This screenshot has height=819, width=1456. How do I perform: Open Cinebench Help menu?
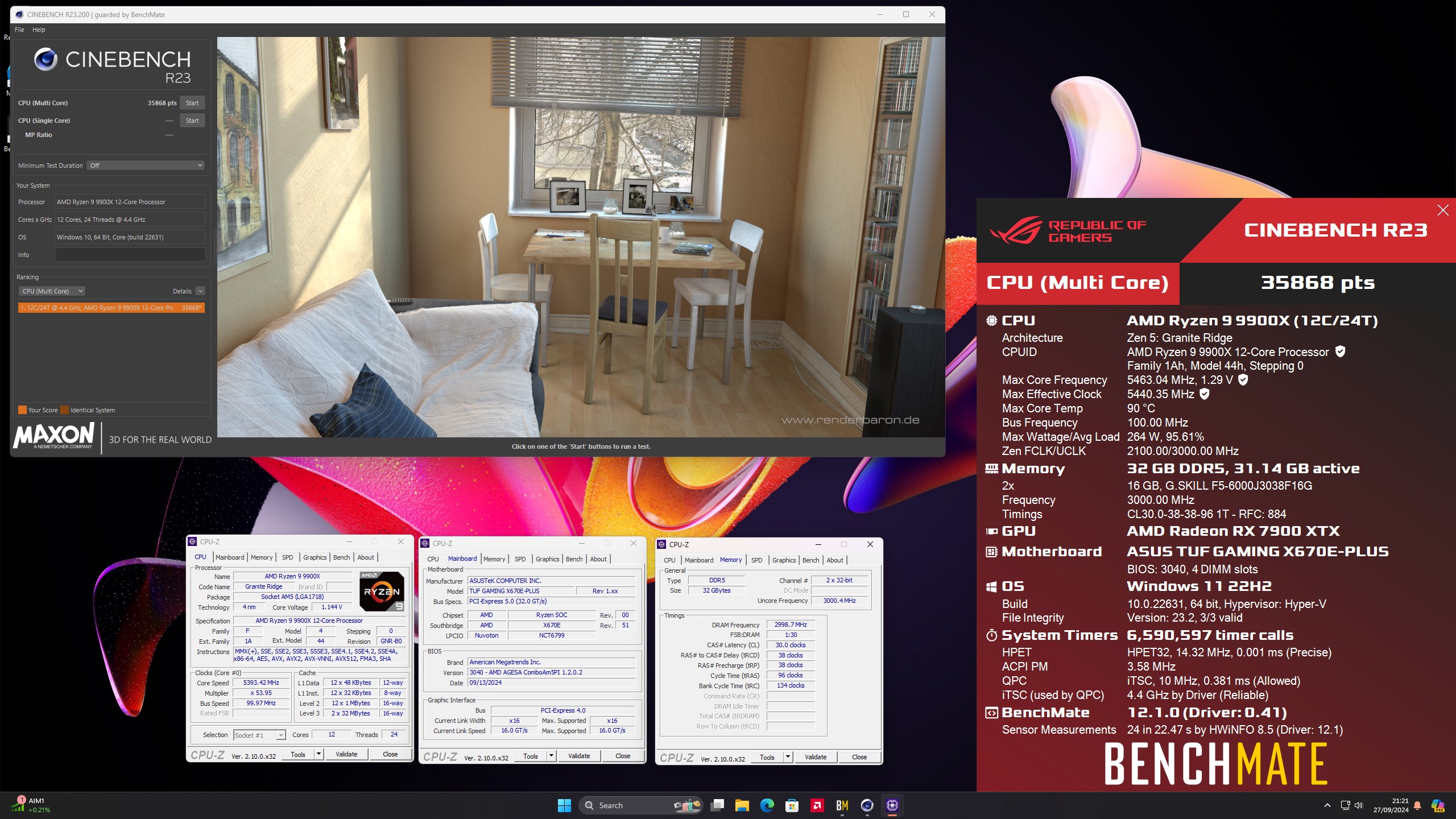click(39, 30)
